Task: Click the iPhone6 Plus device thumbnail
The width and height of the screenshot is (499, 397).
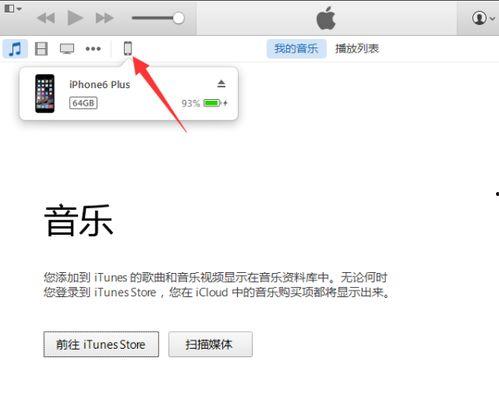Action: [x=45, y=93]
